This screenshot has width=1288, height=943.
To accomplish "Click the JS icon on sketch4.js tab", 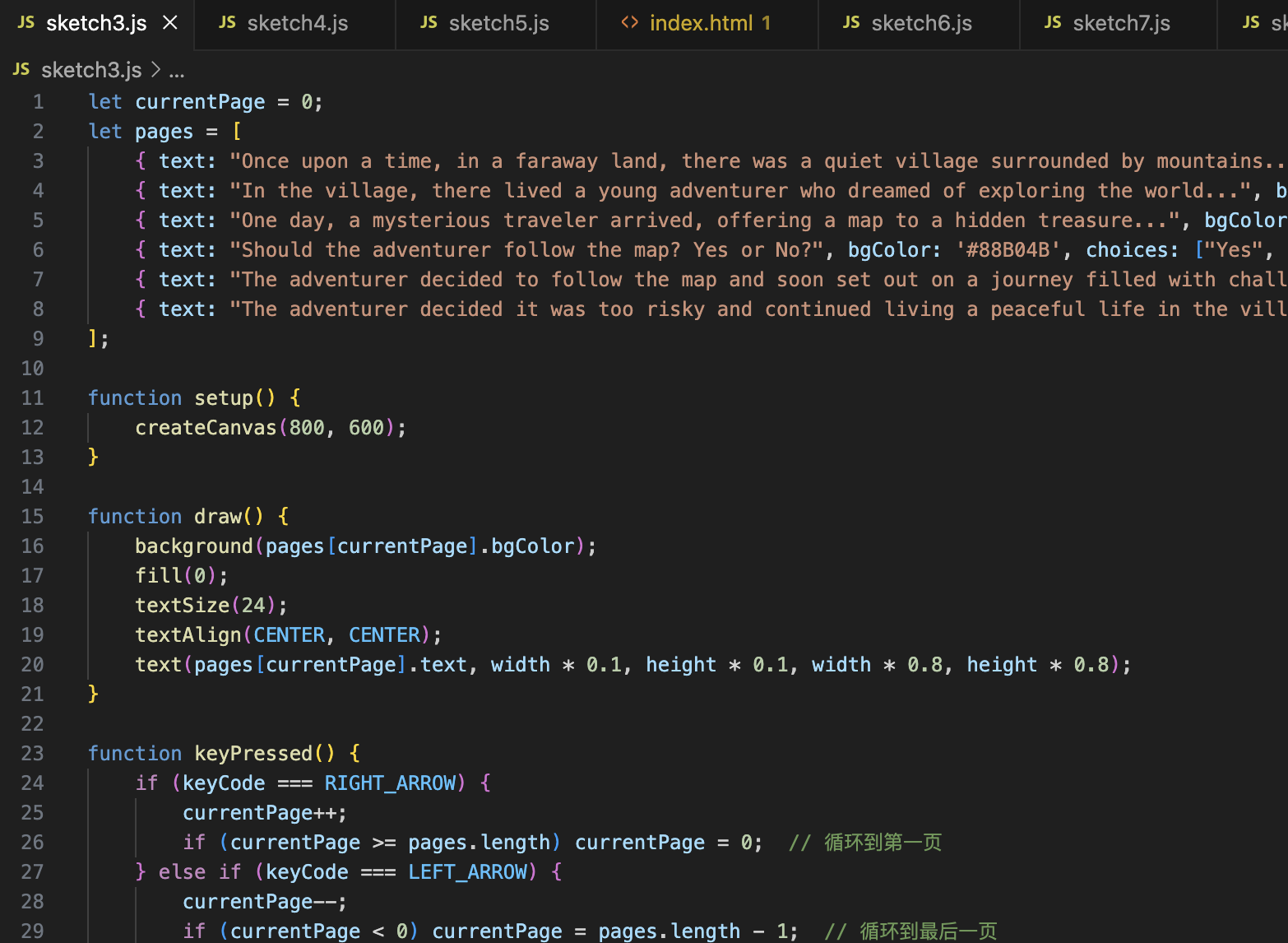I will [x=227, y=23].
